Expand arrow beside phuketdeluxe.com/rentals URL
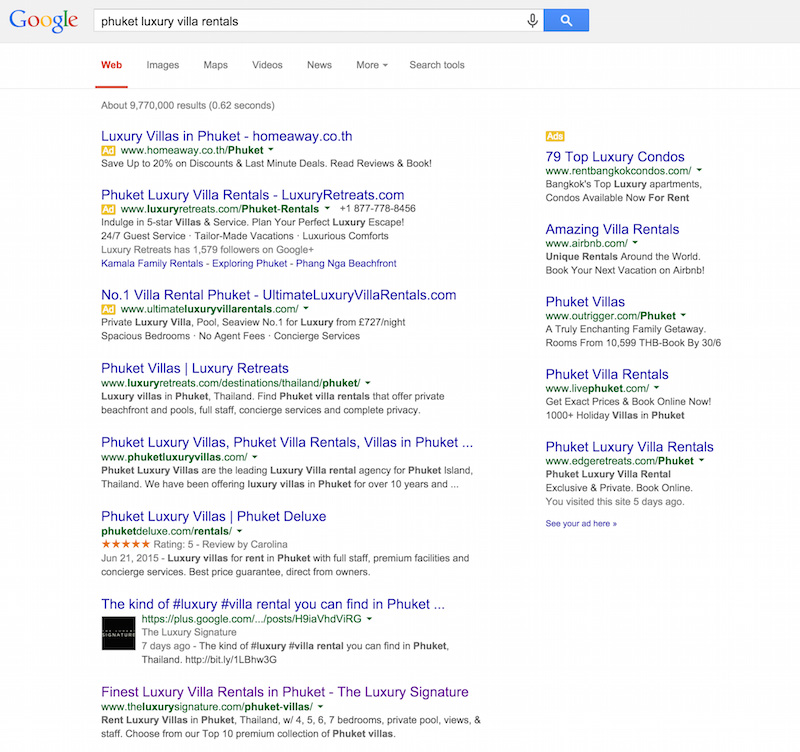This screenshot has width=800, height=752. (x=239, y=531)
